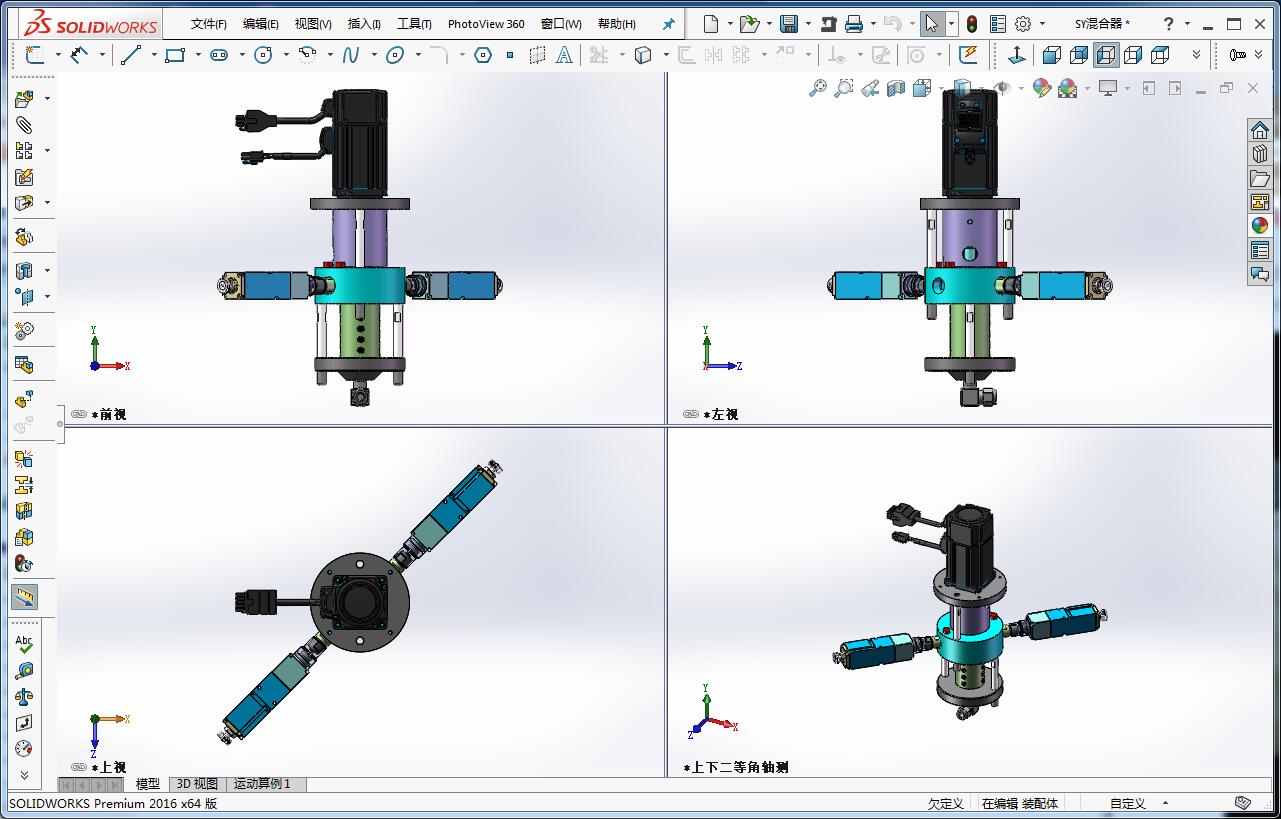Open the 插入(I) menu

(x=364, y=24)
